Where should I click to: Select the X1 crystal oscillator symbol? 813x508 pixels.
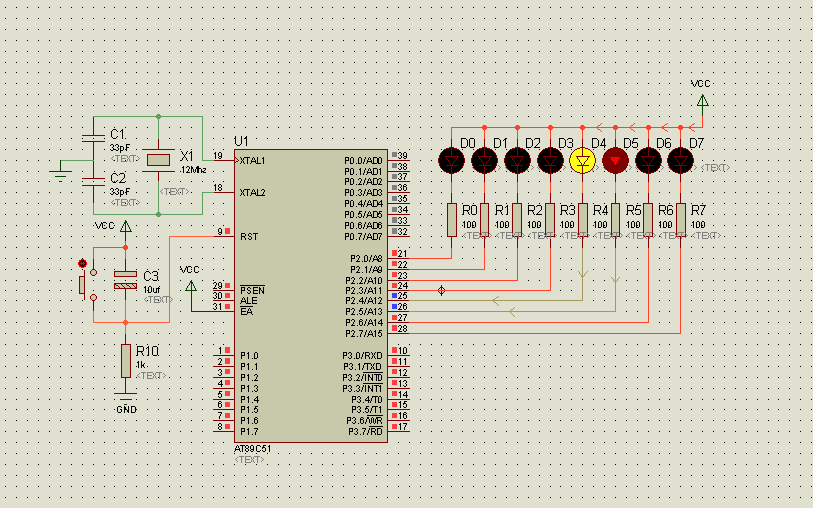[x=158, y=160]
